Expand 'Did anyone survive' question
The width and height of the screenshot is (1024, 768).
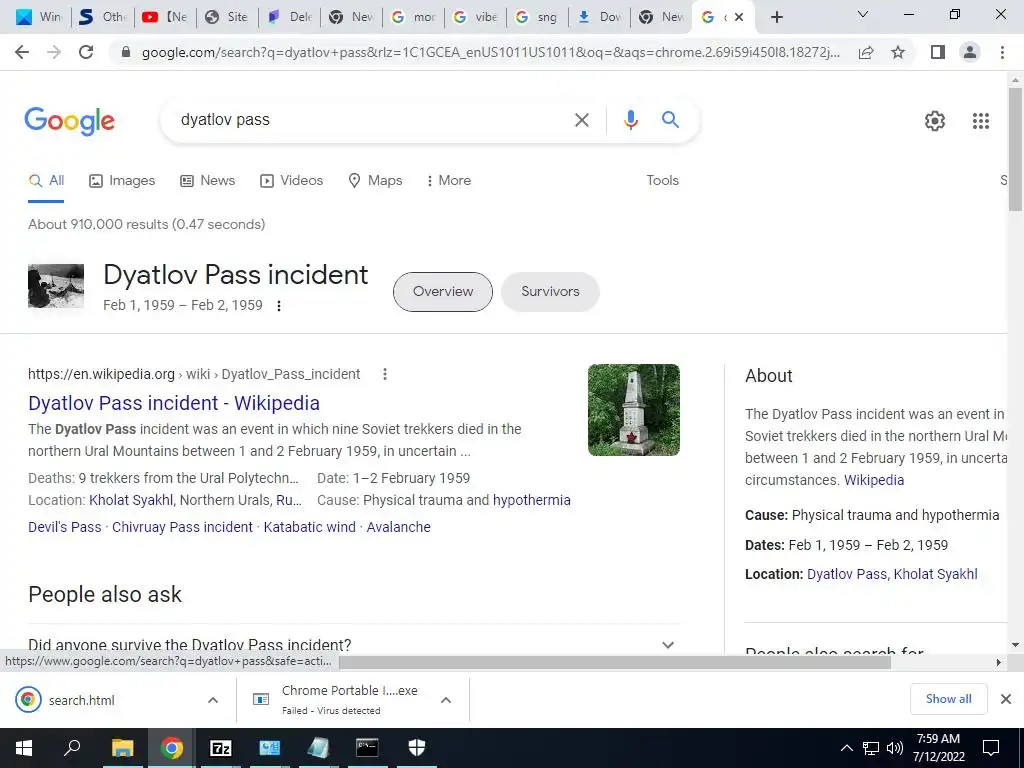(x=353, y=644)
